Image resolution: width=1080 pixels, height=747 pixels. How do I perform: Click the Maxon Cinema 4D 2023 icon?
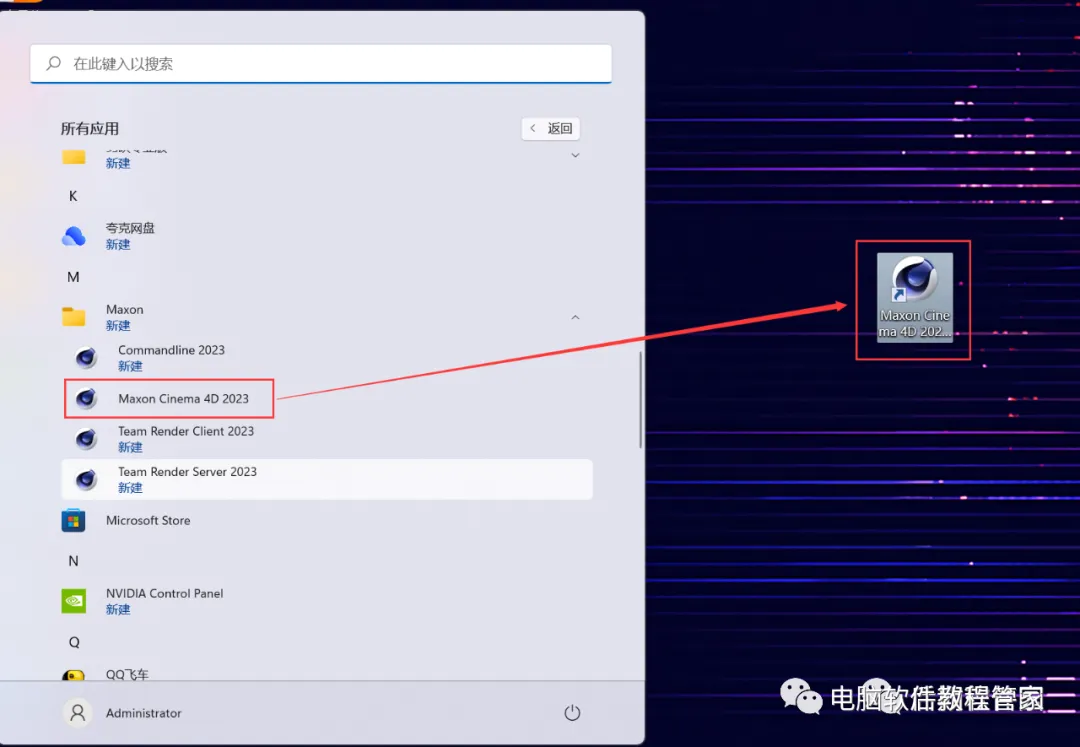tap(86, 398)
